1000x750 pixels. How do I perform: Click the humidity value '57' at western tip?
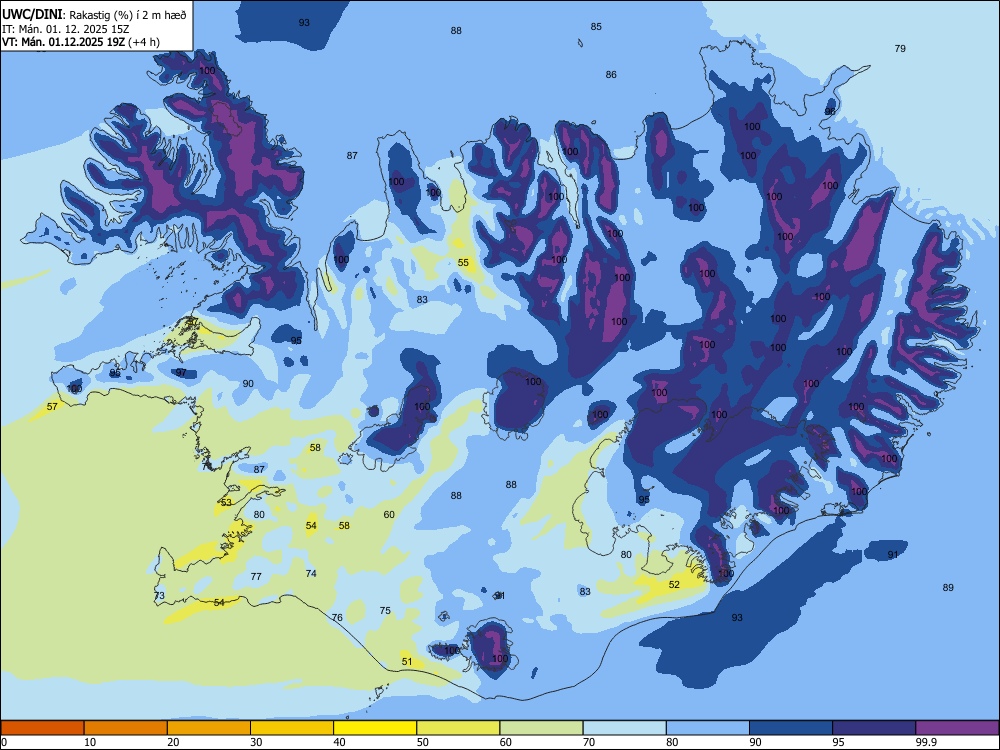(52, 406)
